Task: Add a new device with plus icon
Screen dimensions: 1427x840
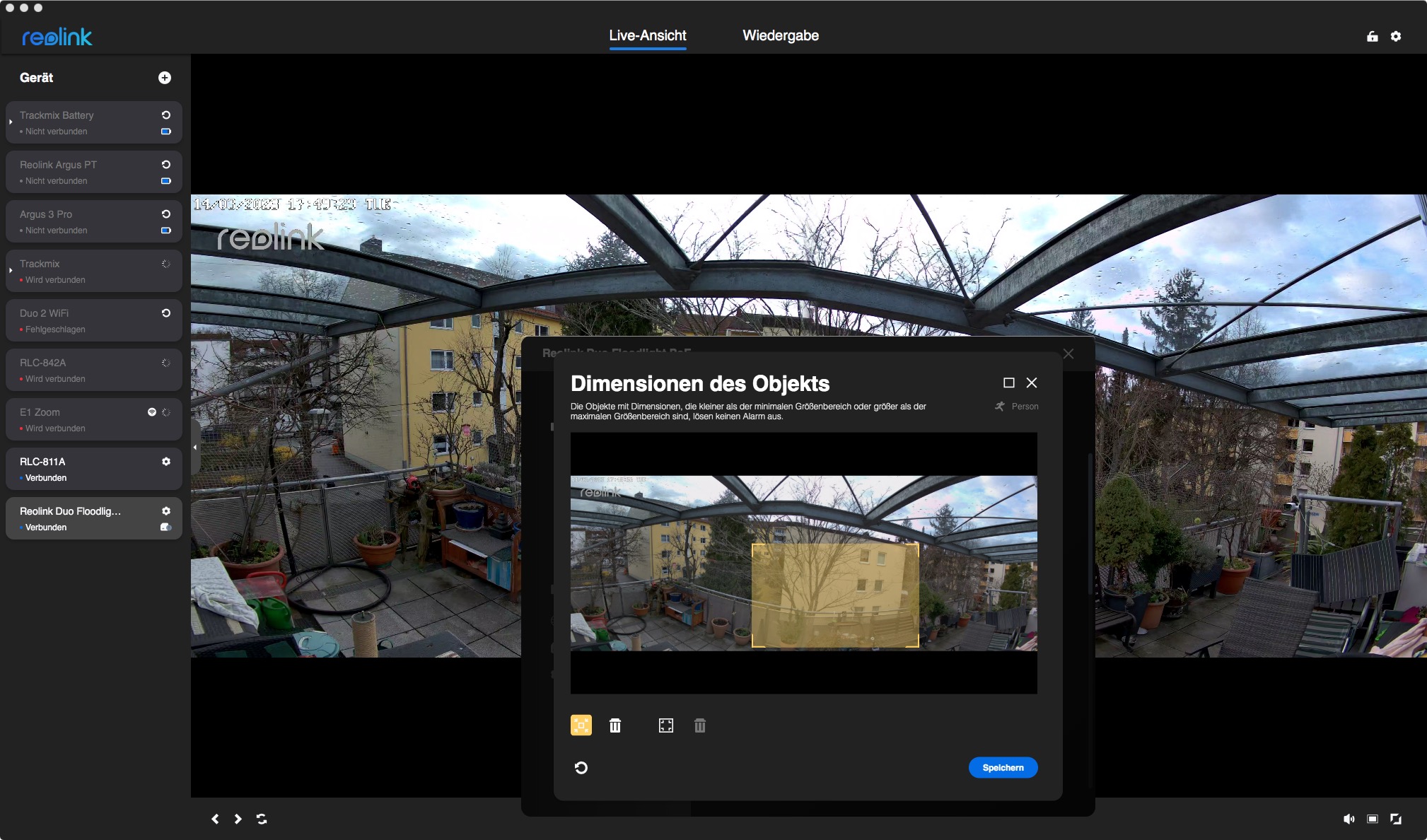Action: [165, 78]
